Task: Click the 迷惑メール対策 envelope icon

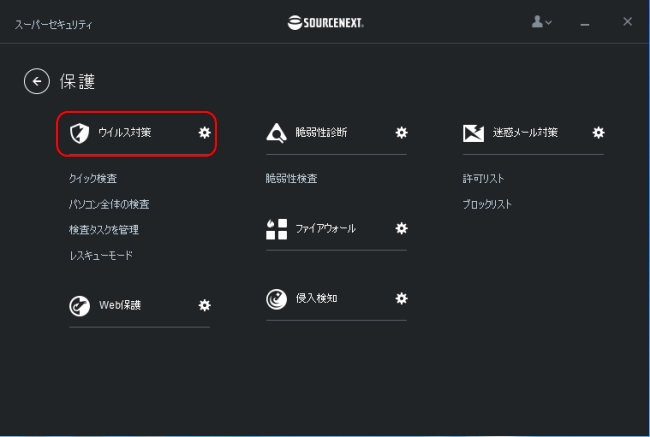Action: [473, 133]
